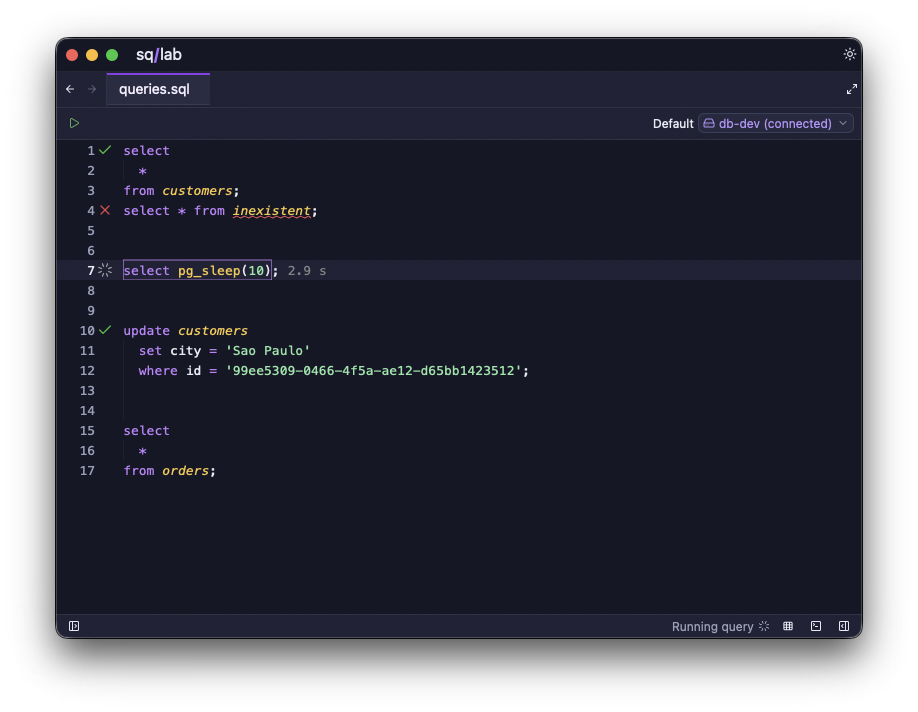Open the results table grid icon
Viewport: 918px width, 712px height.
[788, 626]
